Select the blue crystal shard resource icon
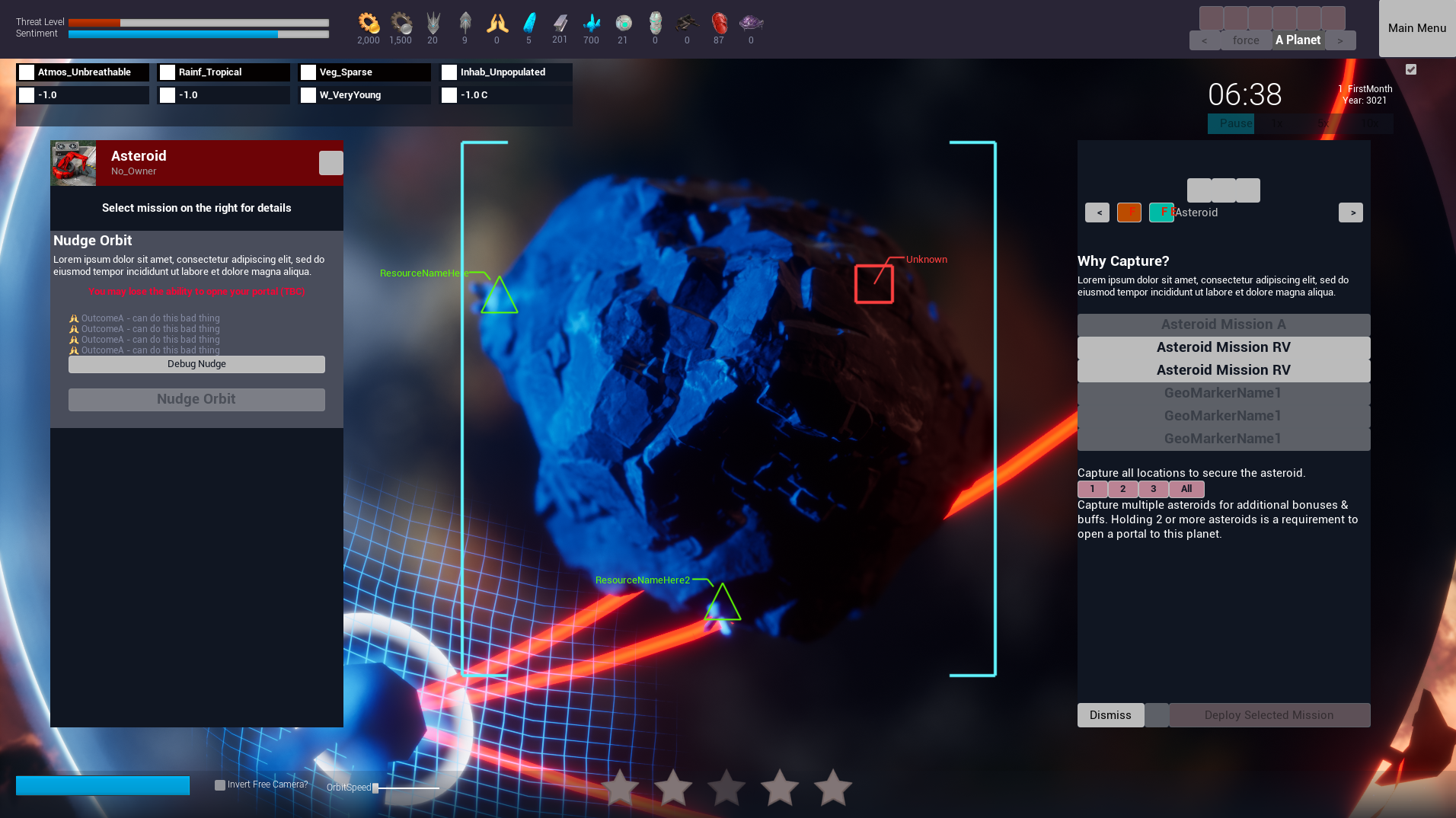Image resolution: width=1456 pixels, height=818 pixels. coord(528,23)
